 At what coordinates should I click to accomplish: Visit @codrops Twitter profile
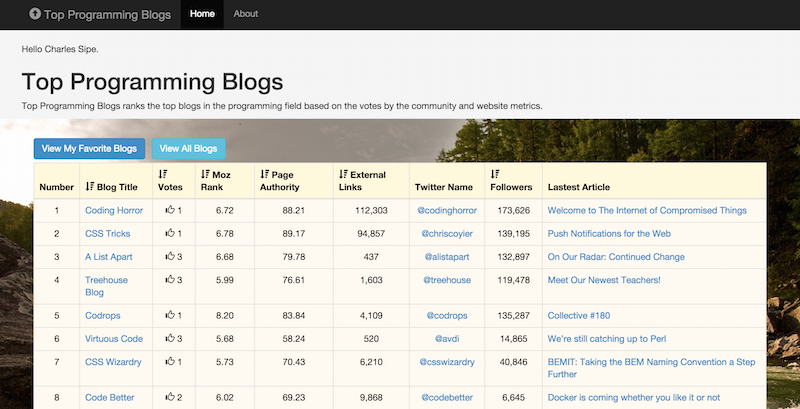pos(447,315)
